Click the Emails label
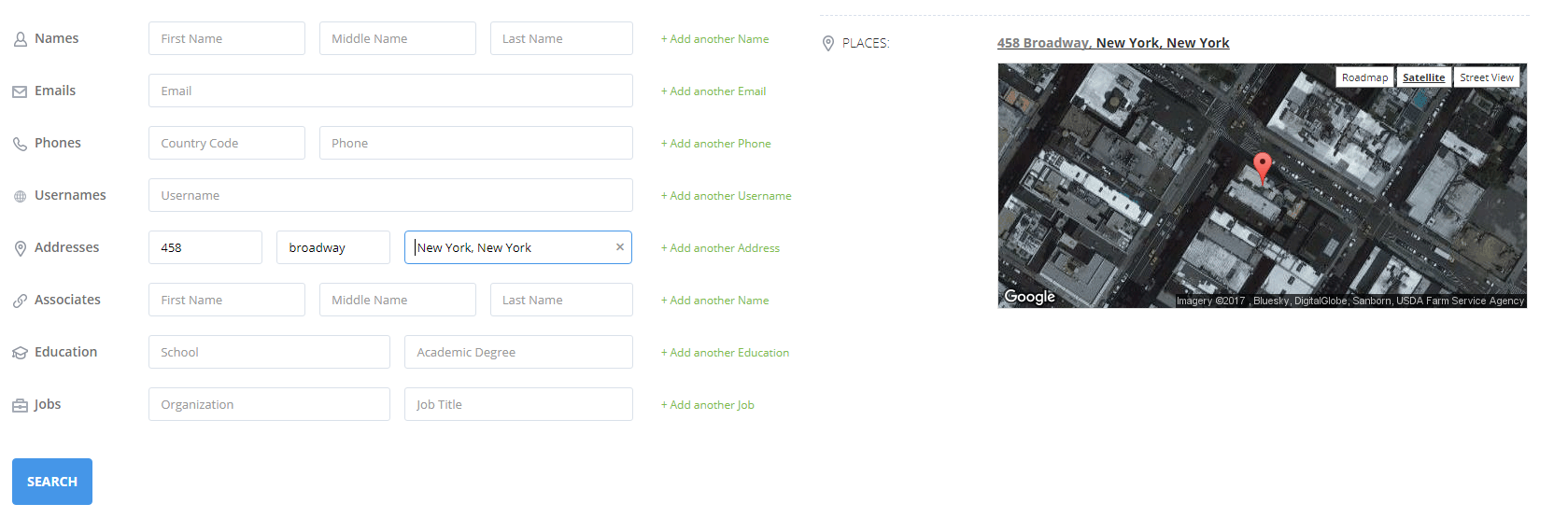The image size is (1568, 518). click(x=55, y=91)
